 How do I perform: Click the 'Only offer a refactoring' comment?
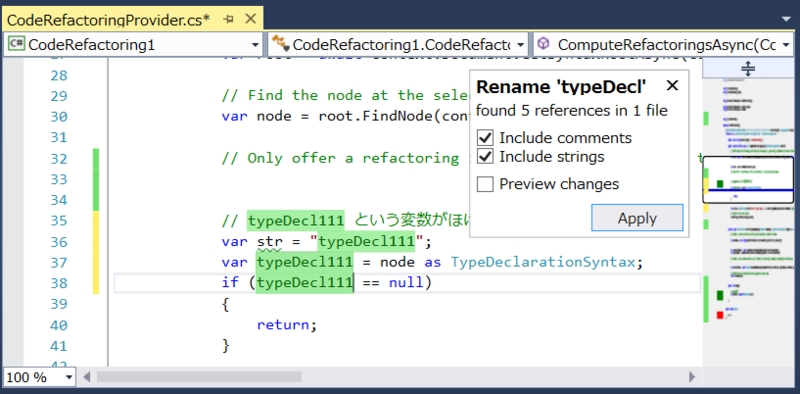point(345,158)
